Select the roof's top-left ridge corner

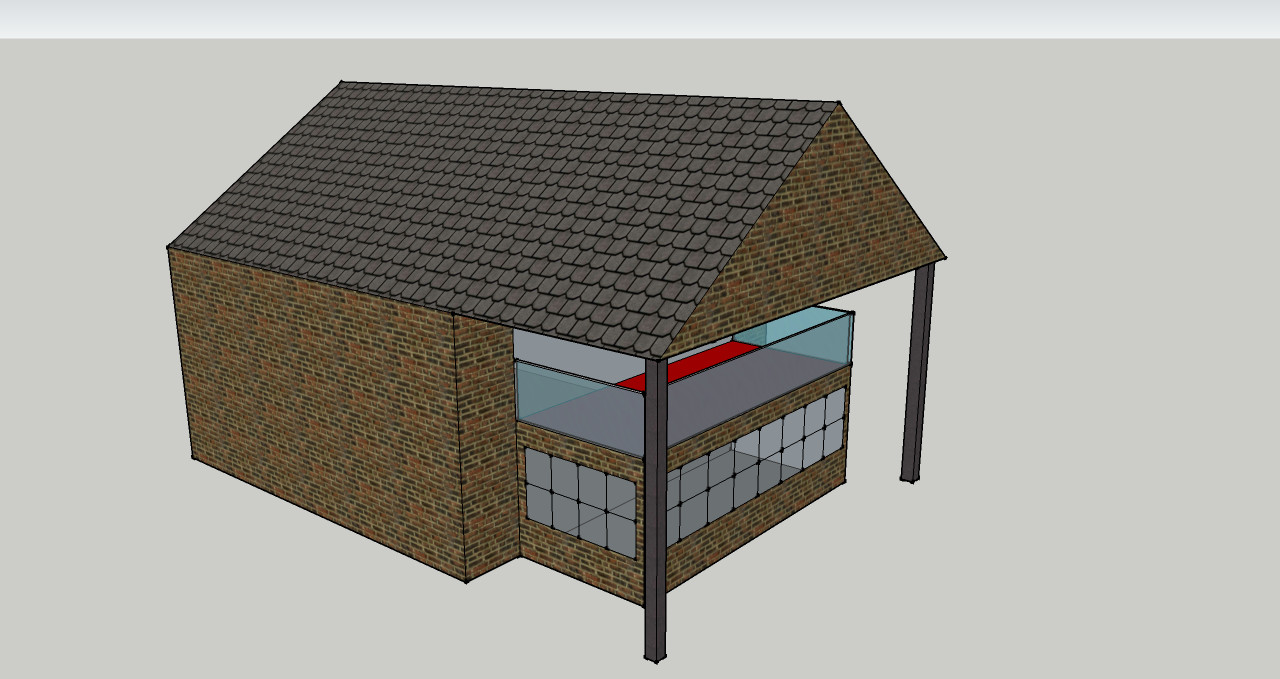tap(341, 83)
